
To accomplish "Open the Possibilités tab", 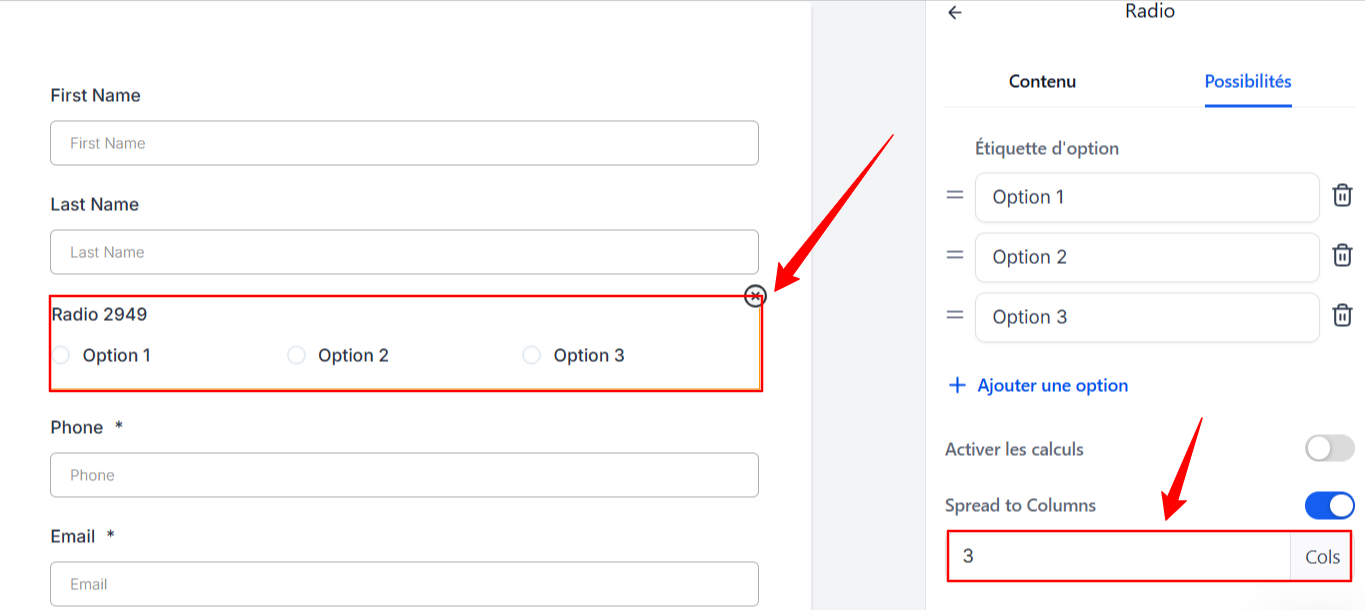I will (1248, 82).
